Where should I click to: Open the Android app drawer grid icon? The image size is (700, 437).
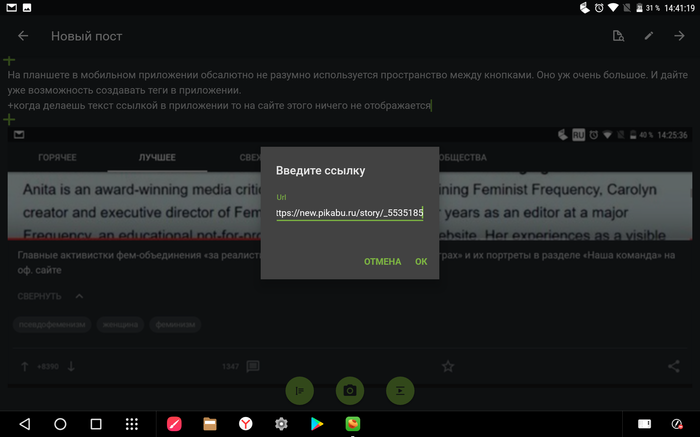pos(131,424)
